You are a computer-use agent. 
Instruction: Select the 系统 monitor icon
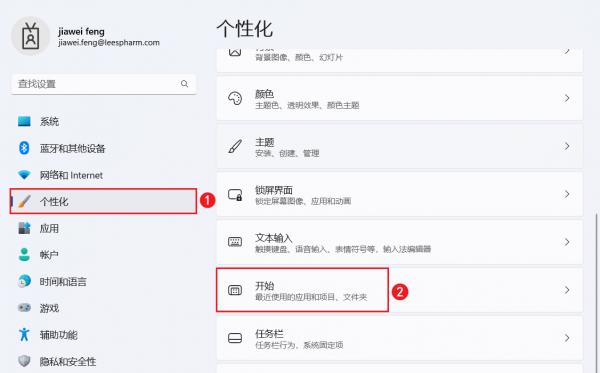pos(24,121)
